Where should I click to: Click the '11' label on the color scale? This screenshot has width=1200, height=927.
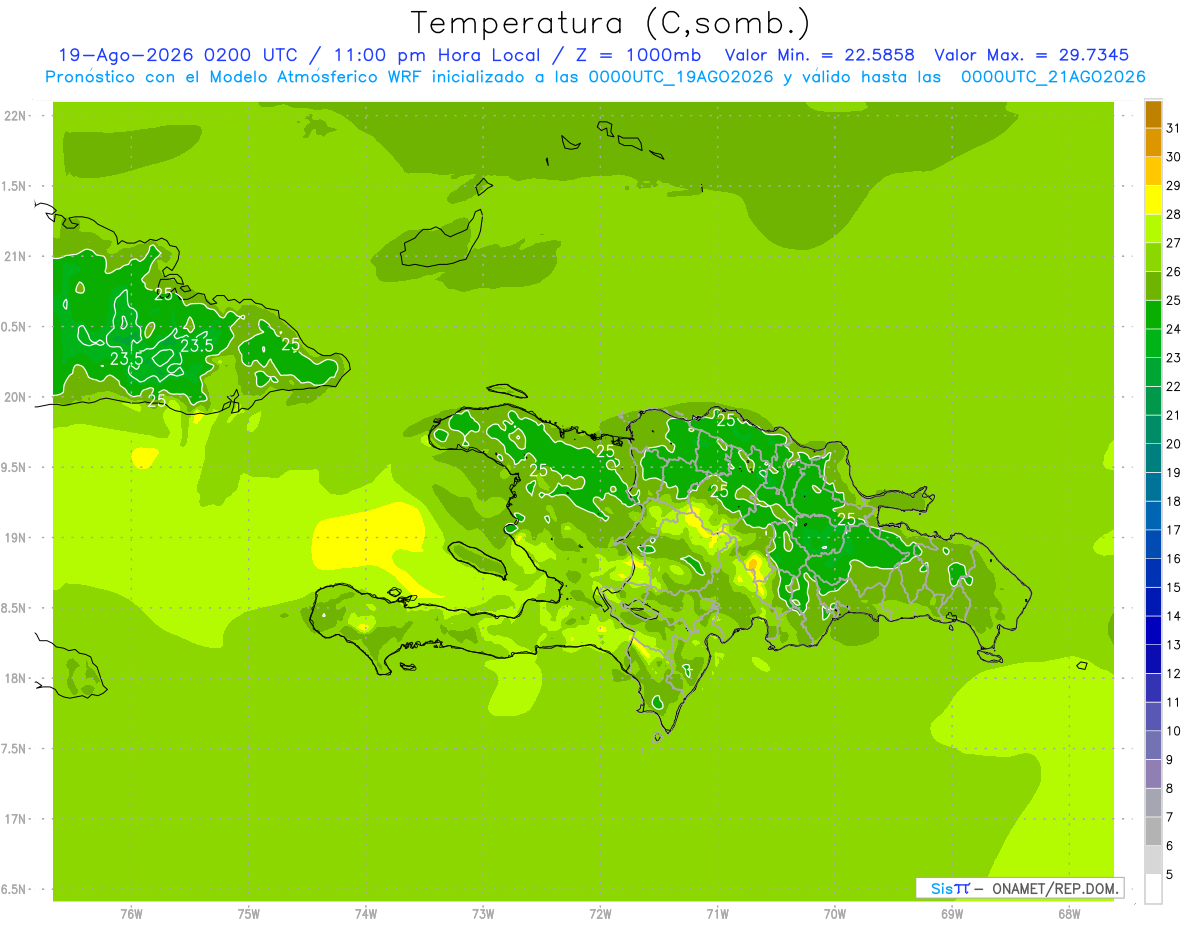point(1174,702)
